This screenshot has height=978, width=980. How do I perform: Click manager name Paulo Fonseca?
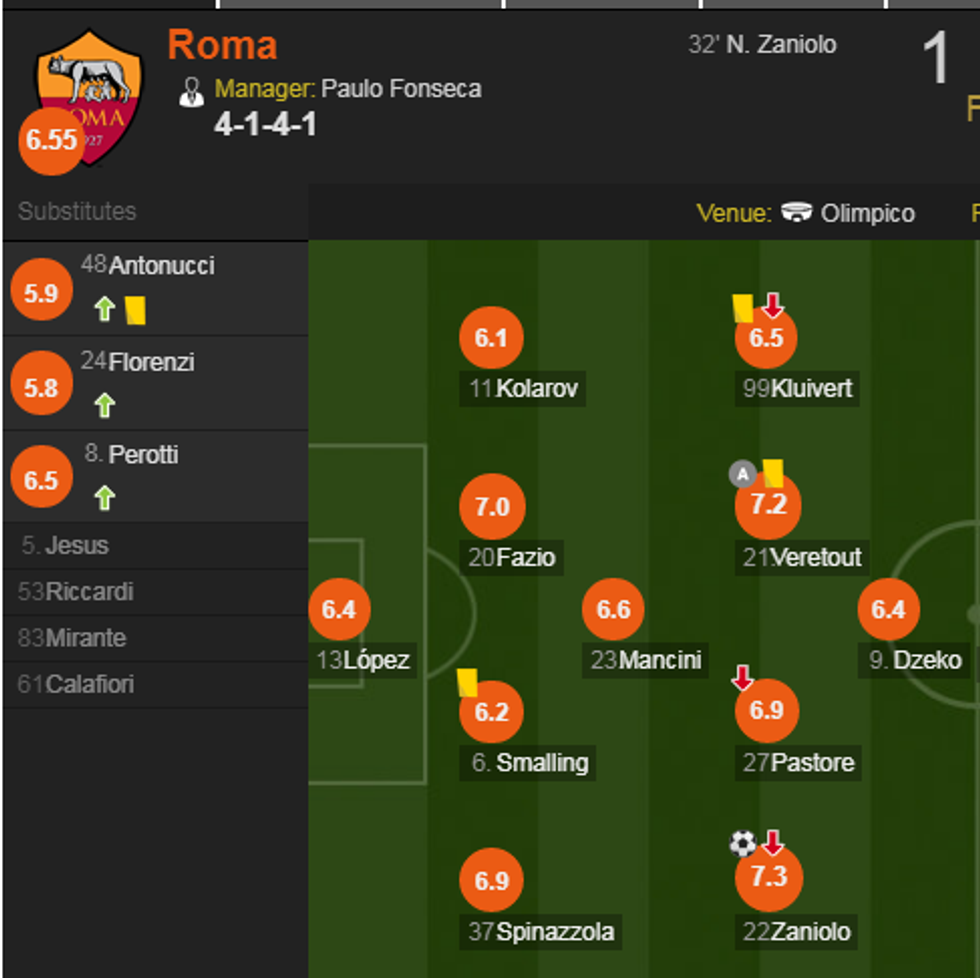[401, 89]
